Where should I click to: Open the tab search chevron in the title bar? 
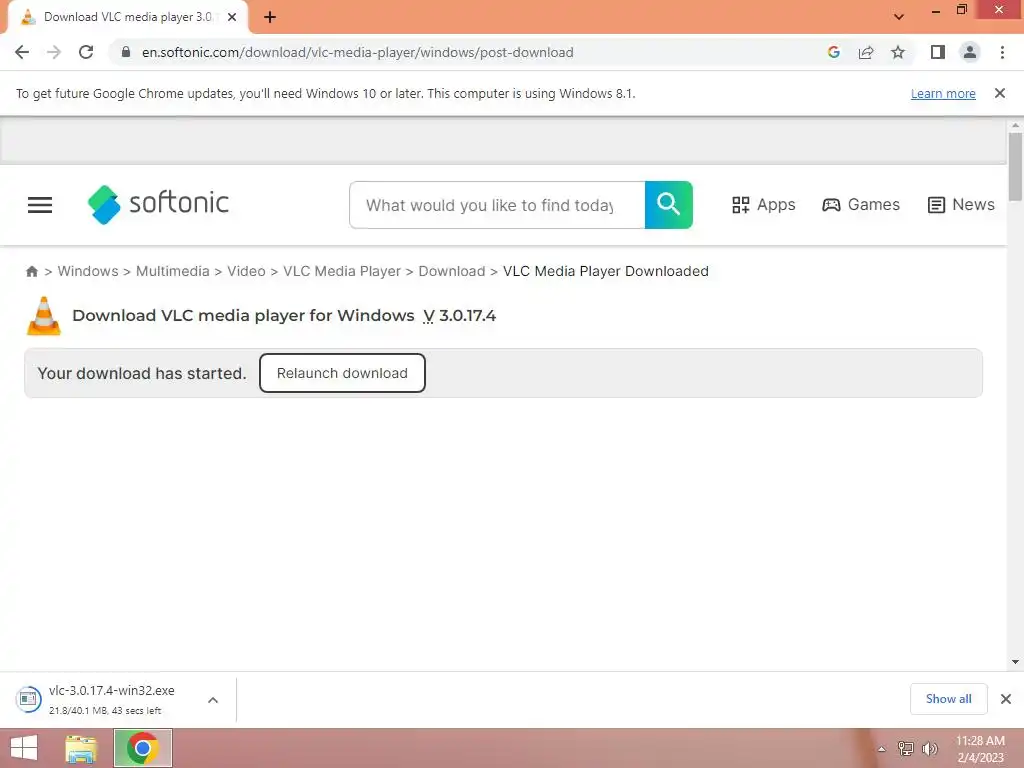click(899, 17)
